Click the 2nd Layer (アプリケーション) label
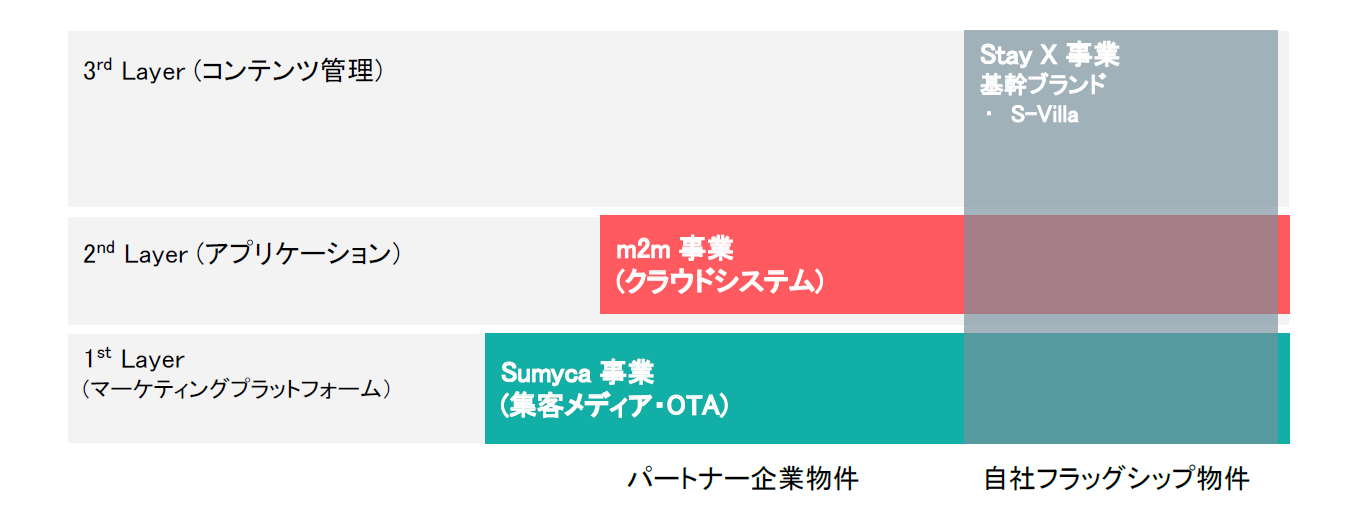This screenshot has width=1360, height=513. click(x=241, y=254)
